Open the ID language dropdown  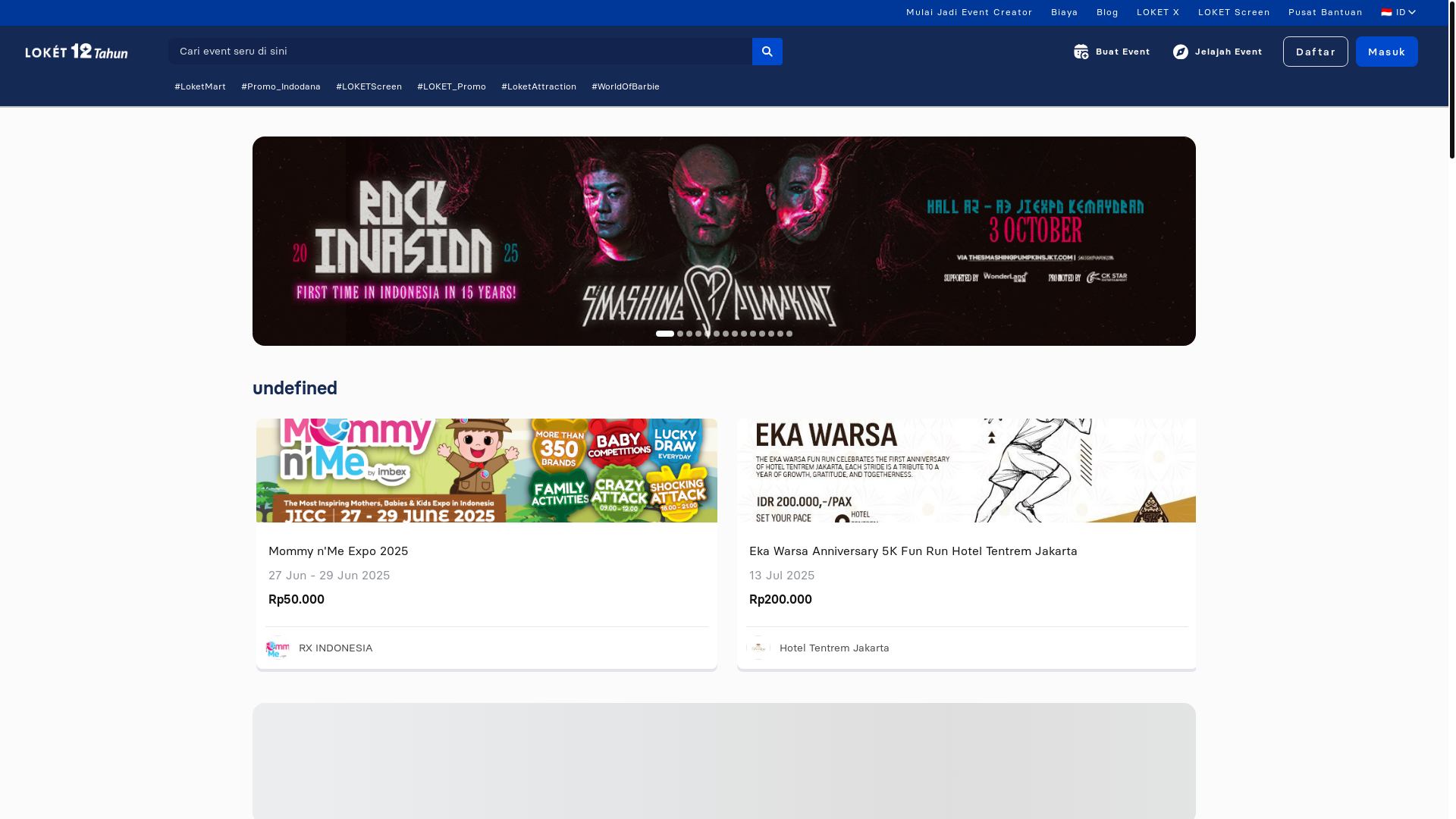(x=1399, y=12)
